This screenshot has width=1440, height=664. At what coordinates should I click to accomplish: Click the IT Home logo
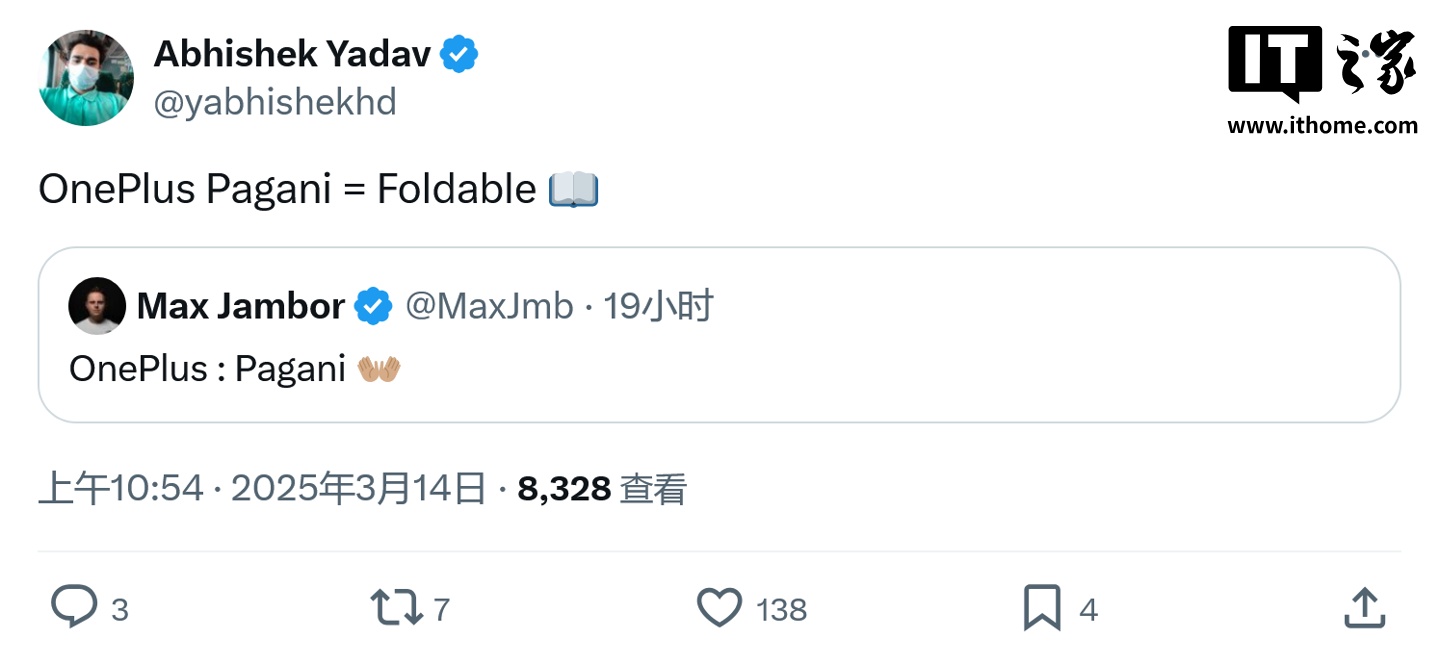[1321, 65]
